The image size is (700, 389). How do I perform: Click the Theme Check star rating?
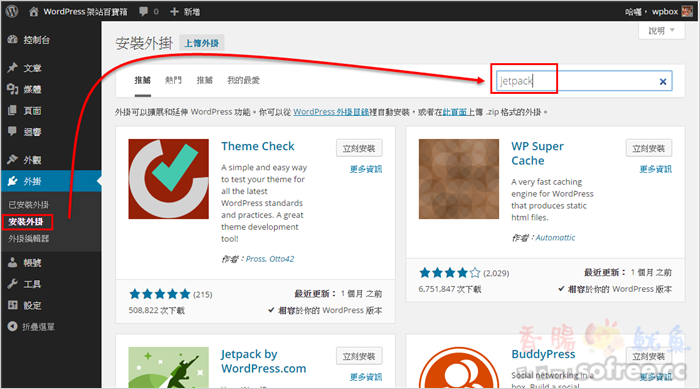point(159,294)
